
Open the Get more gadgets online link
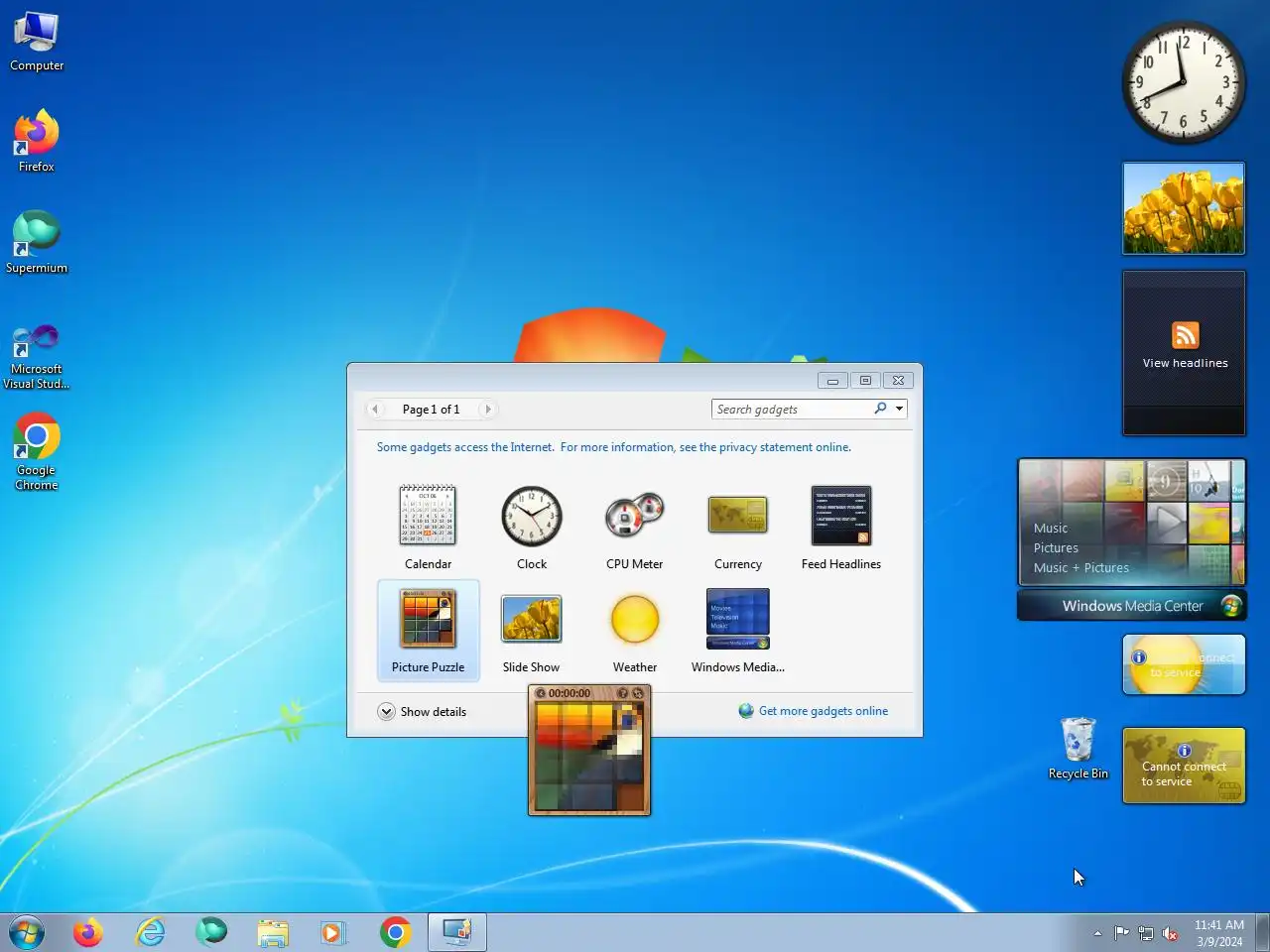coord(814,711)
